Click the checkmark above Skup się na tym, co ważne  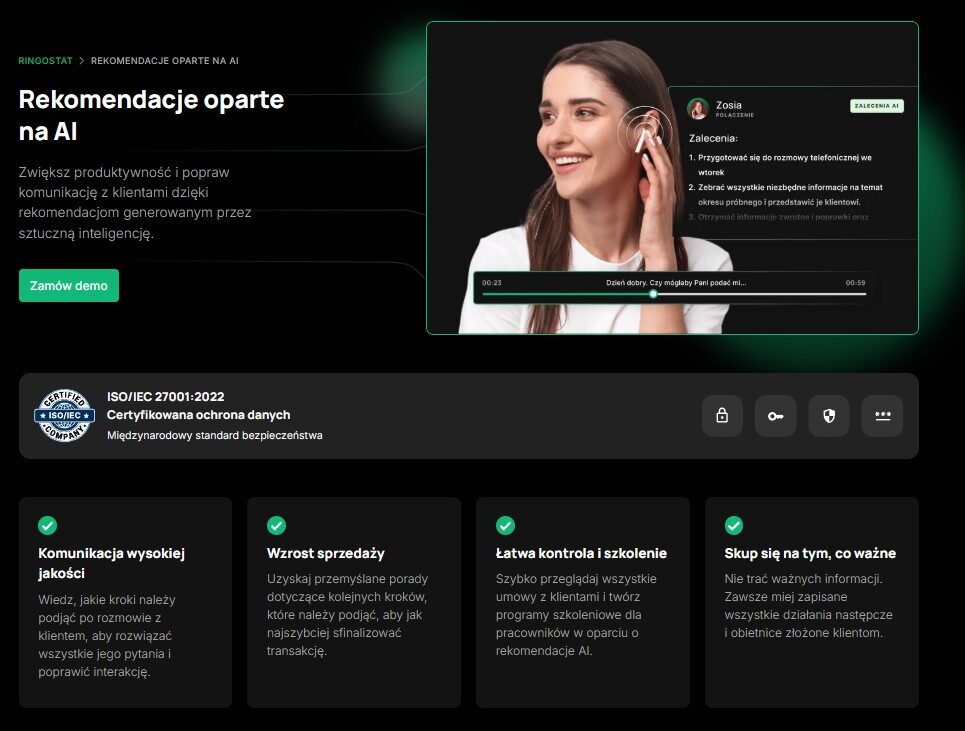click(733, 525)
